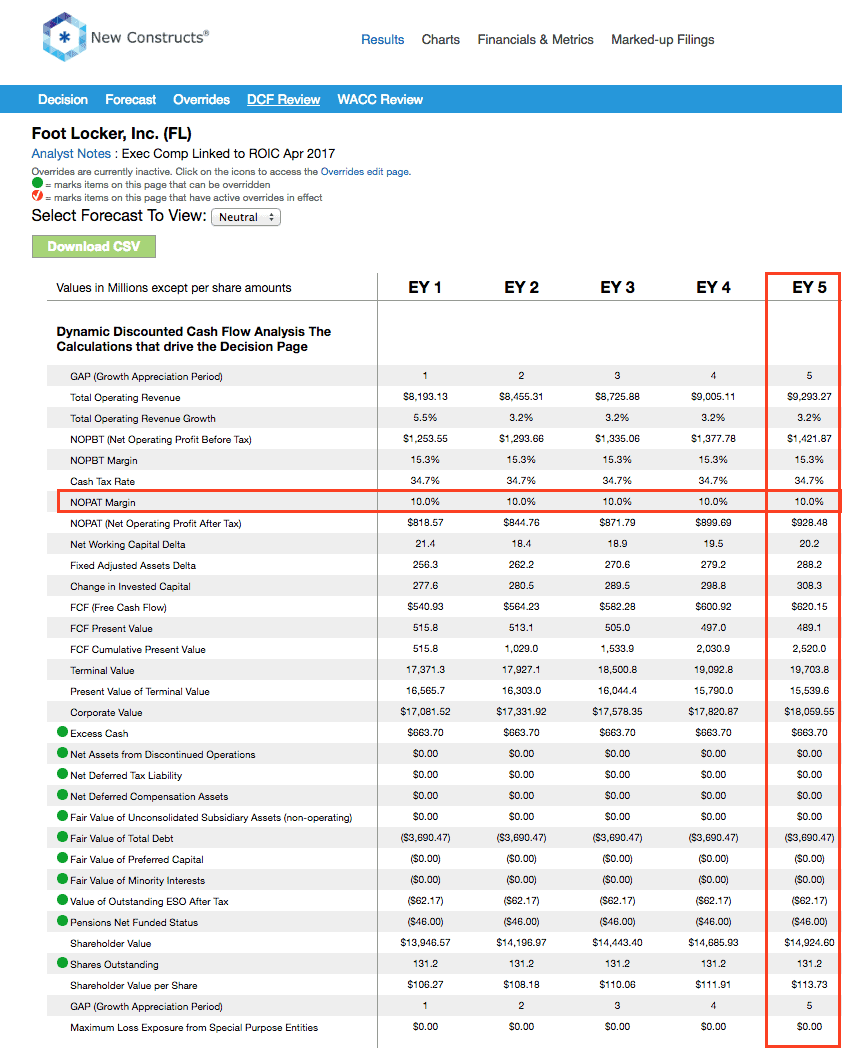Open the Select Forecast To View dropdown

[x=246, y=217]
